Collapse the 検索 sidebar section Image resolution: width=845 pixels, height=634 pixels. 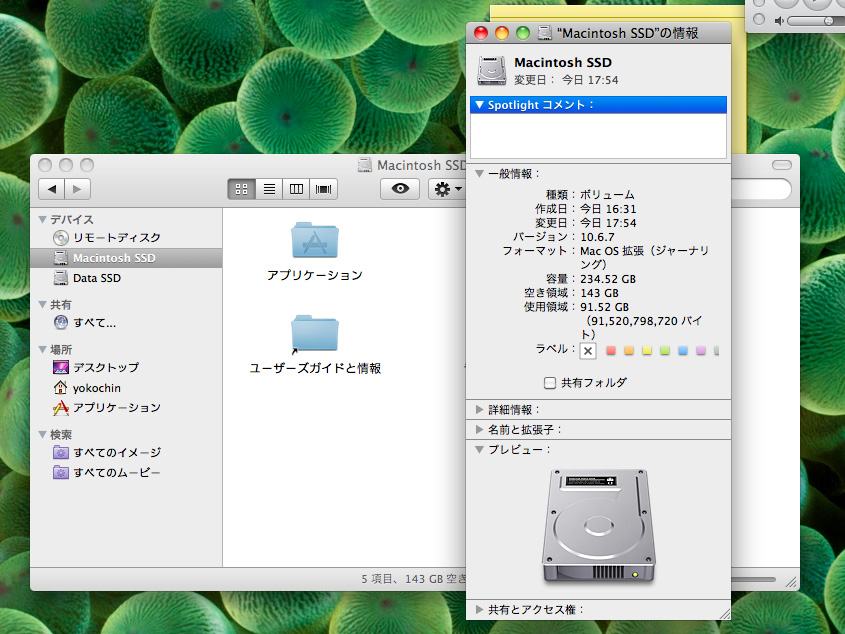tap(43, 434)
